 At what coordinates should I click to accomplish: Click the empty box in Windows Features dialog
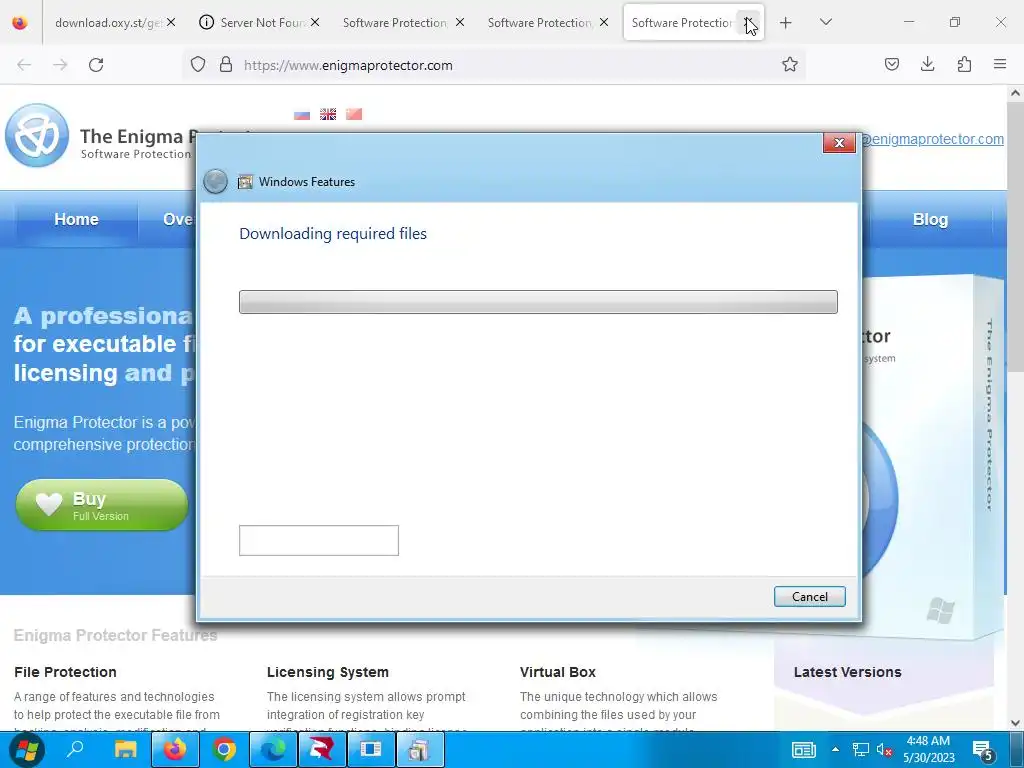coord(319,540)
